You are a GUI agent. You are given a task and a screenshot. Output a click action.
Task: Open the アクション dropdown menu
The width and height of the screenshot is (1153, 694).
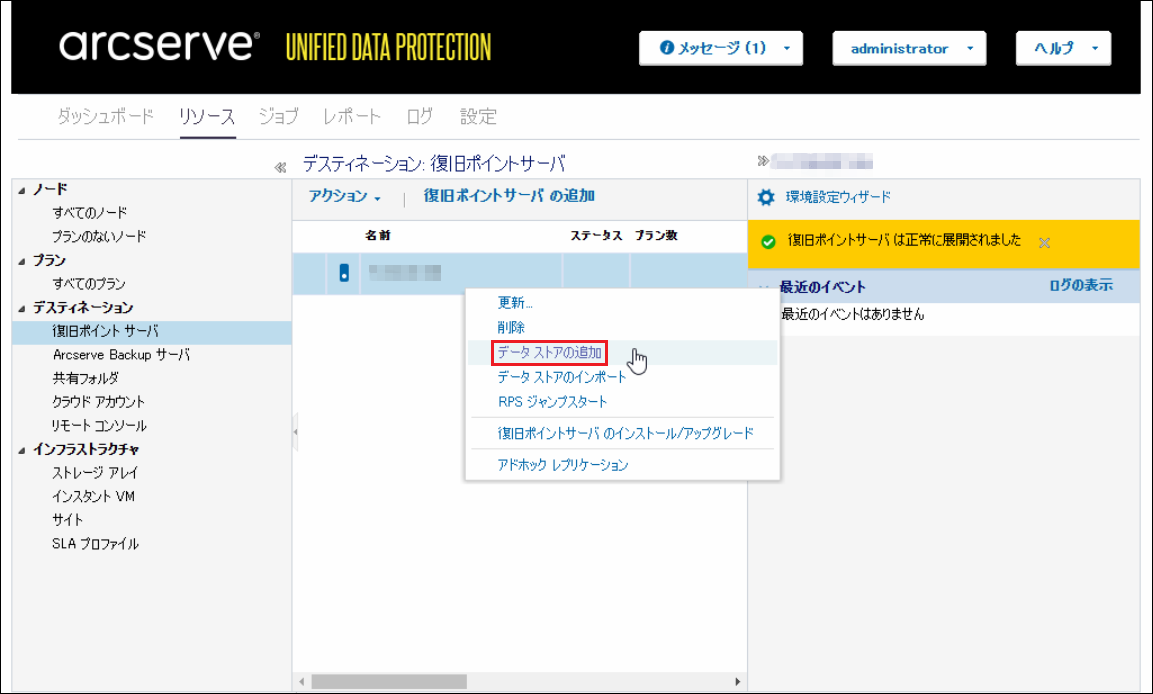(x=345, y=197)
